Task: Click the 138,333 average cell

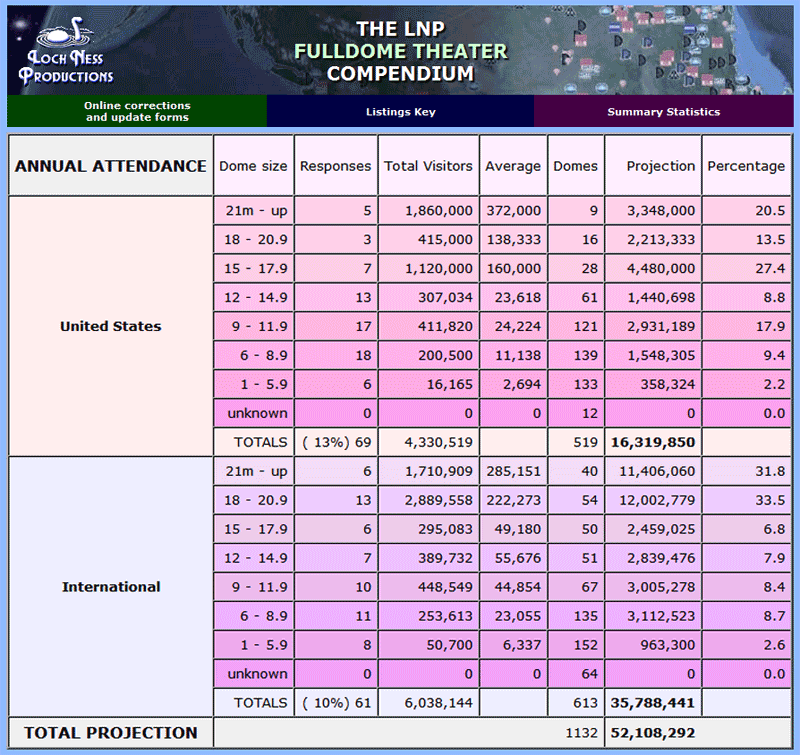Action: coord(513,239)
